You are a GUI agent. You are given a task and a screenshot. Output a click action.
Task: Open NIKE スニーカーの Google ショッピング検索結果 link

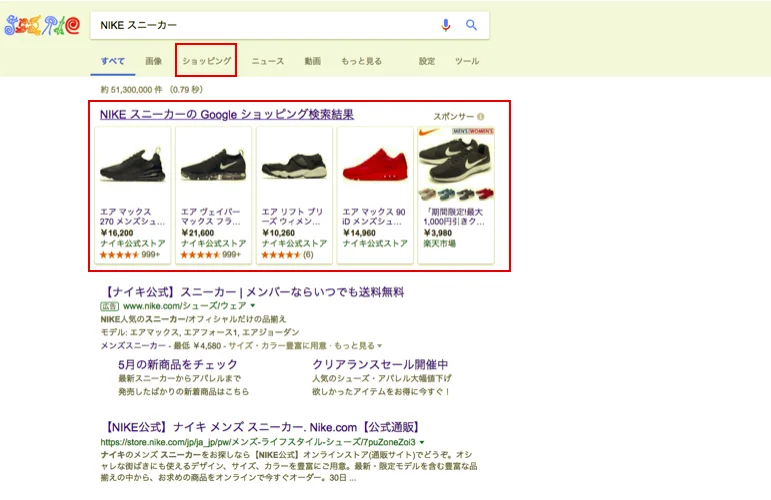coord(227,115)
